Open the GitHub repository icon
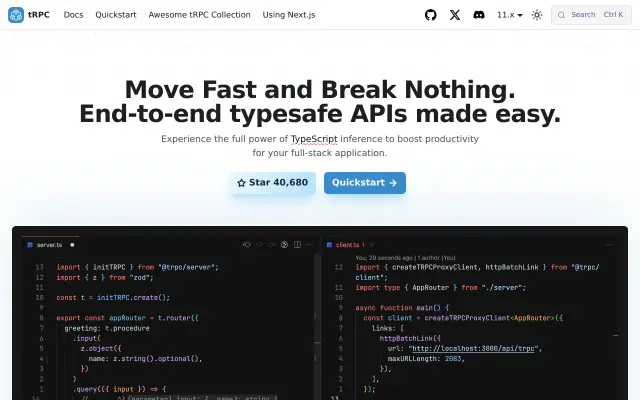Image resolution: width=640 pixels, height=400 pixels. point(431,15)
